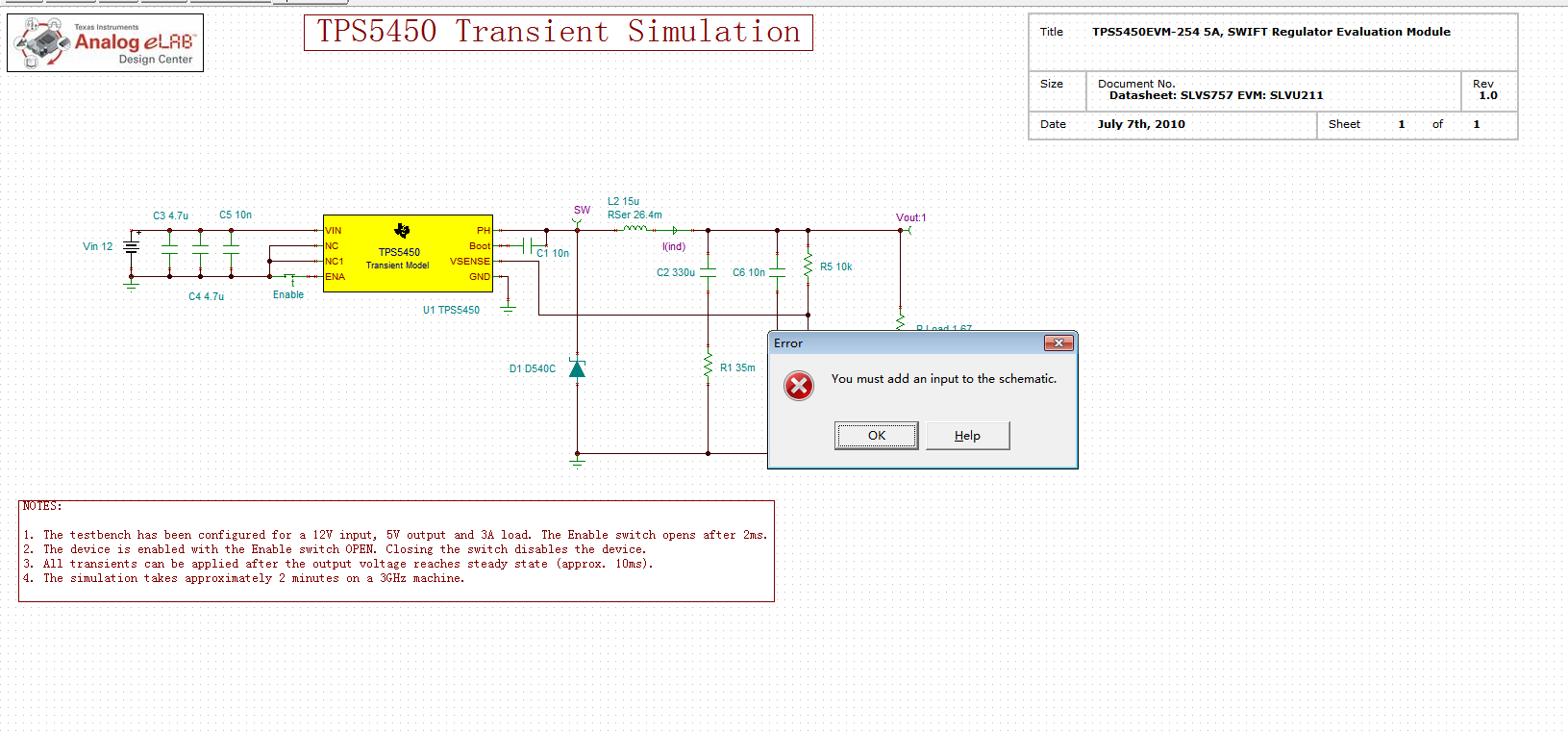Image resolution: width=1568 pixels, height=734 pixels.
Task: Confirm the error with OK
Action: click(877, 436)
